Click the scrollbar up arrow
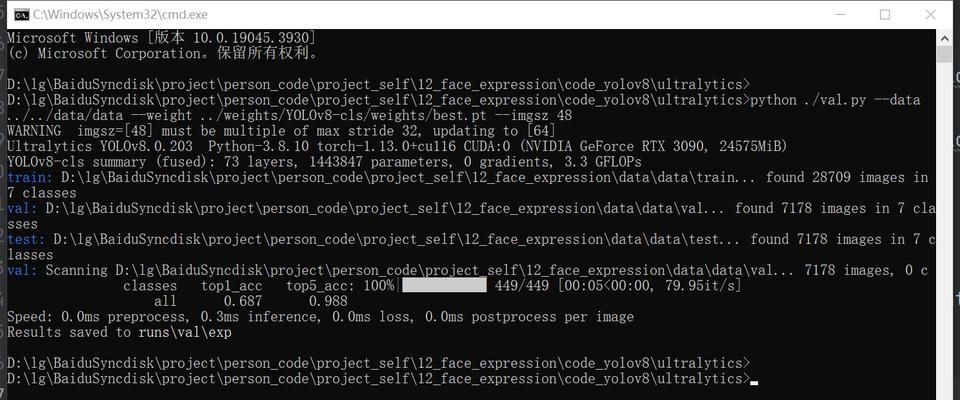 pyautogui.click(x=943, y=37)
